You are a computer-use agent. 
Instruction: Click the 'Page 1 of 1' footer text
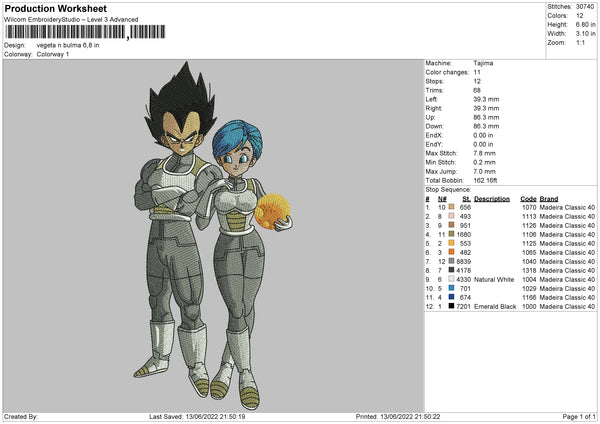point(579,416)
